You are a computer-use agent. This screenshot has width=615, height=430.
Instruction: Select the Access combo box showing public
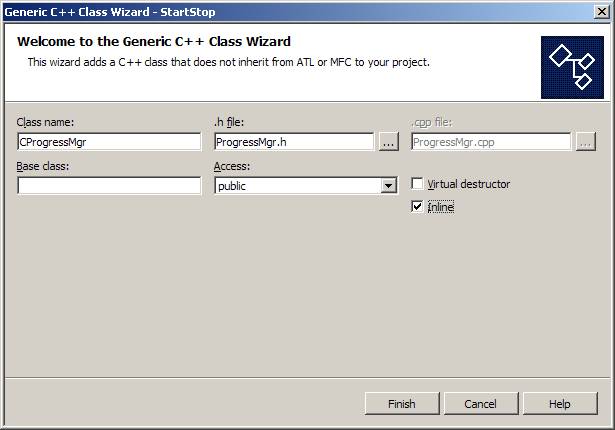point(306,186)
